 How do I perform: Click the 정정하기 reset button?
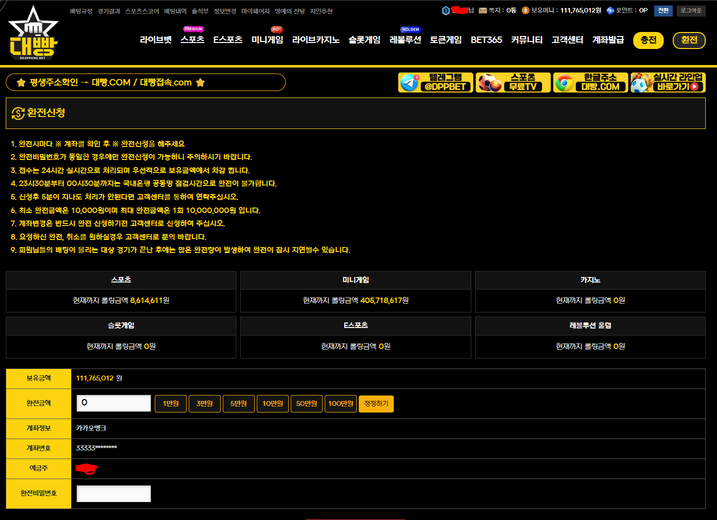(376, 404)
